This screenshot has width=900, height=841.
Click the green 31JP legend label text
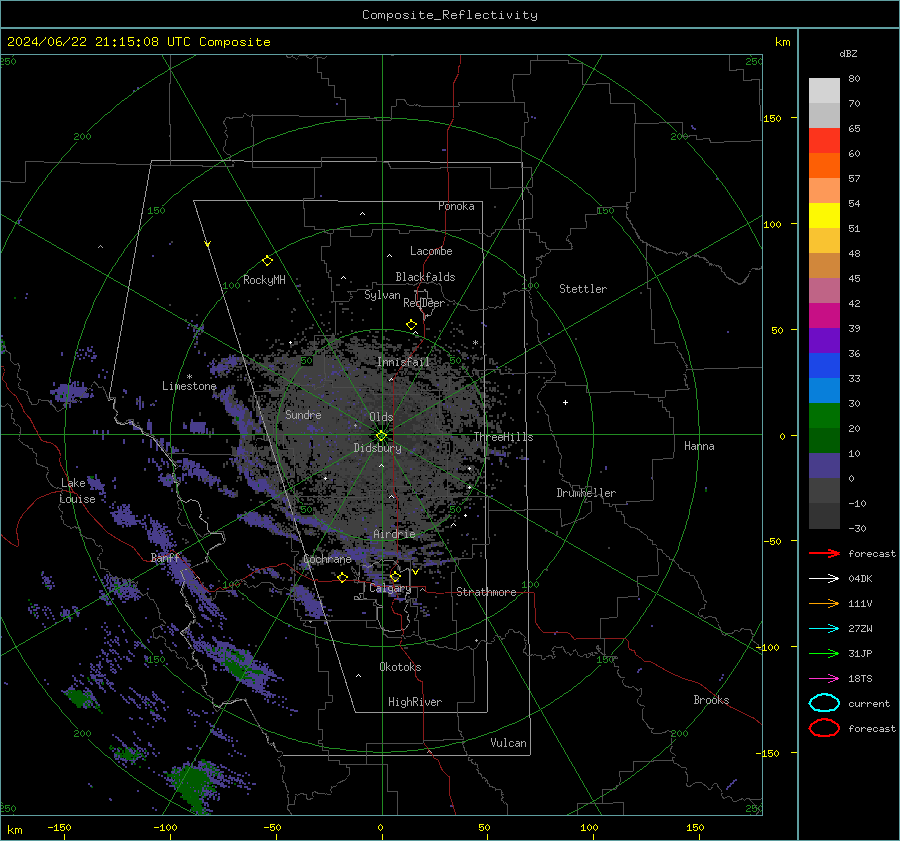(860, 653)
